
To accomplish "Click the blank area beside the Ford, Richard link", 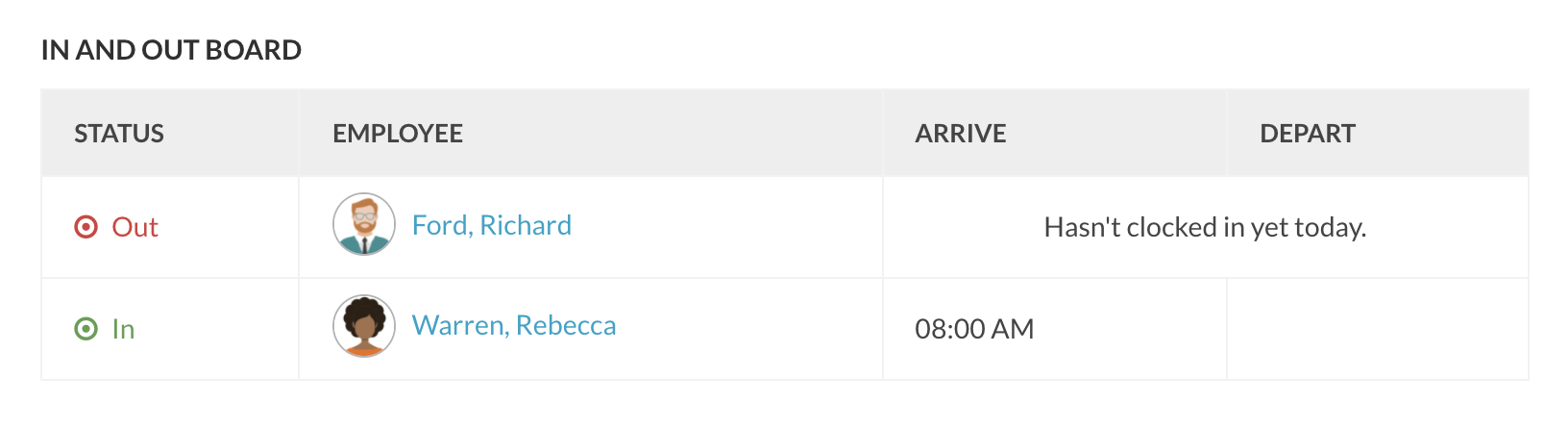I will [x=726, y=227].
